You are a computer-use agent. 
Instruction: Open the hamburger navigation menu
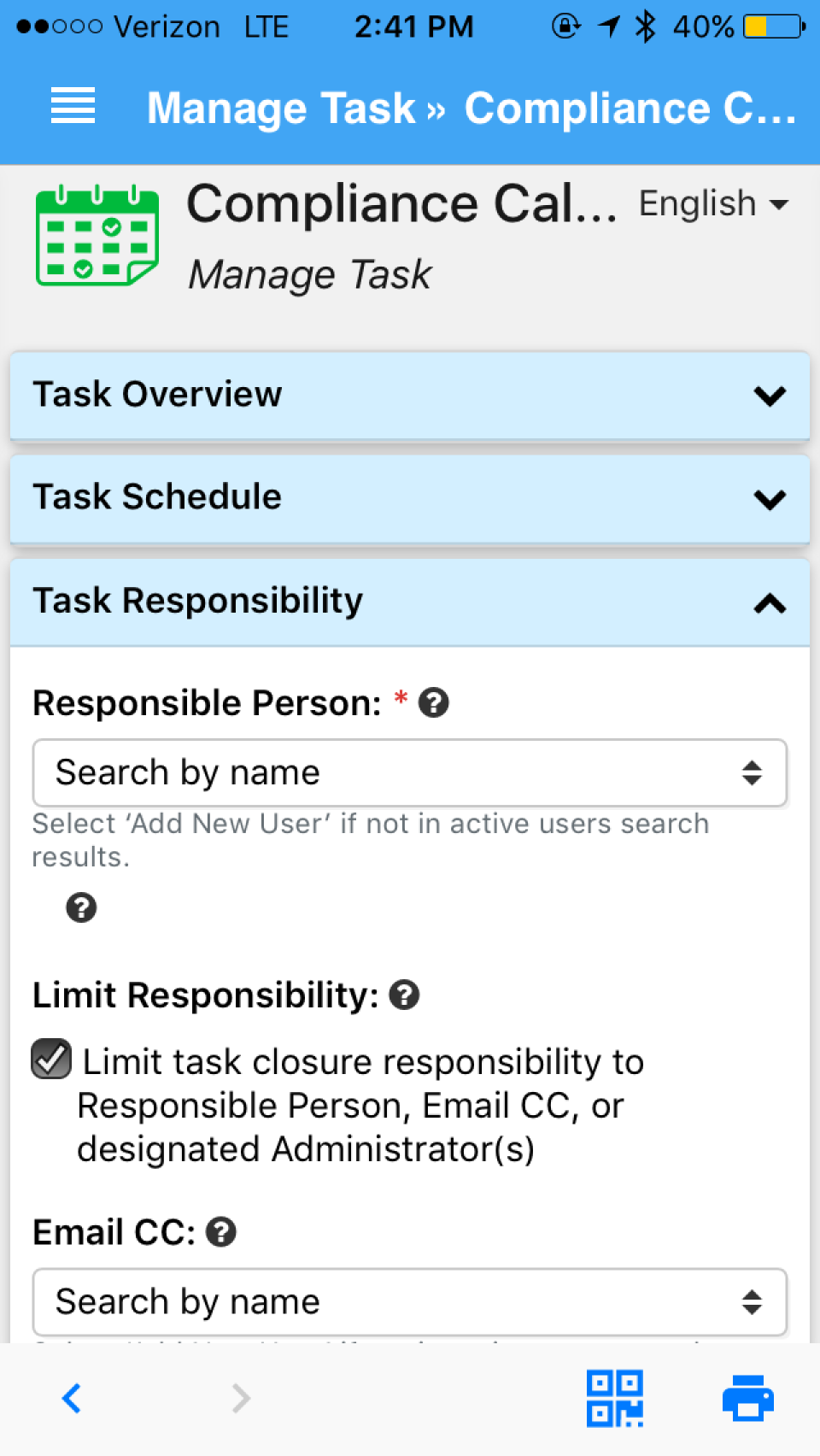click(x=73, y=107)
